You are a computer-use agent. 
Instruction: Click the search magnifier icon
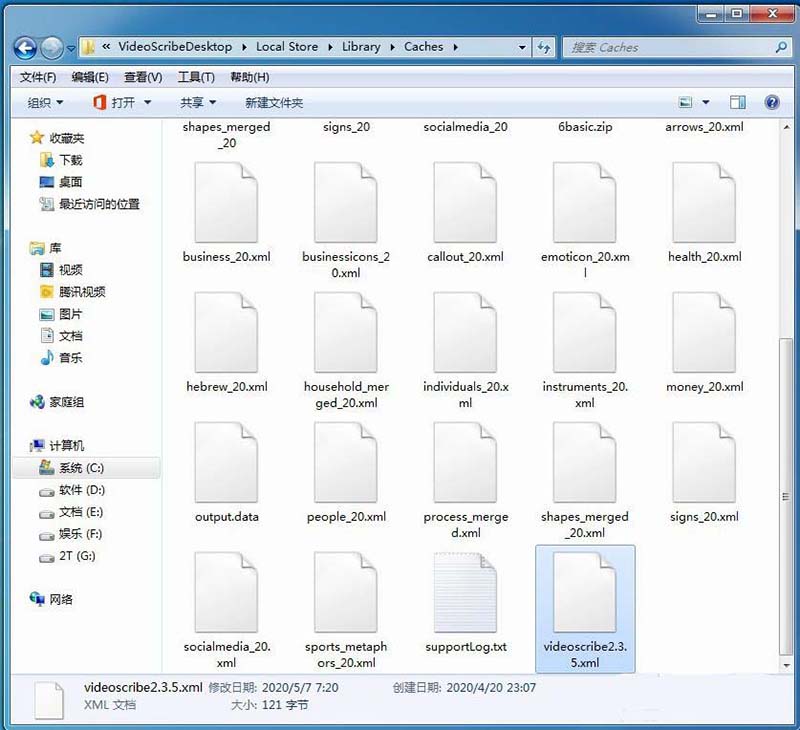tap(781, 47)
